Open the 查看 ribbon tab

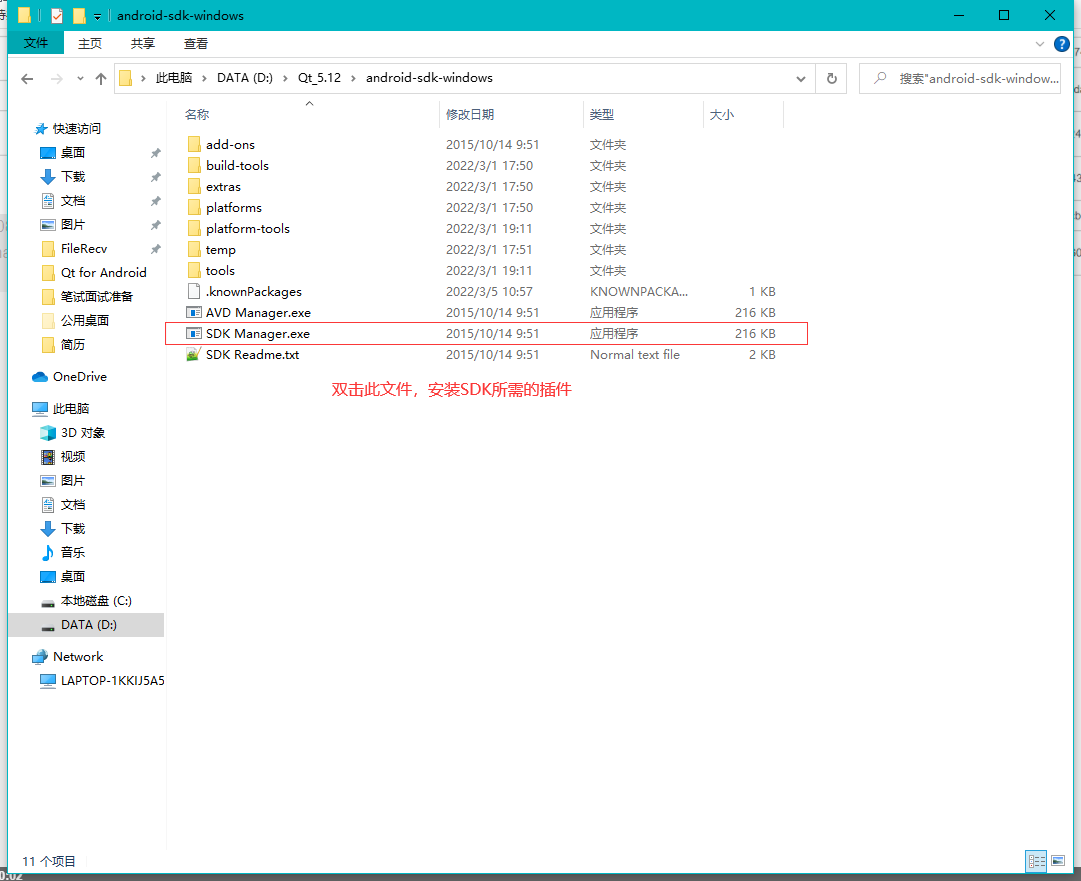196,43
